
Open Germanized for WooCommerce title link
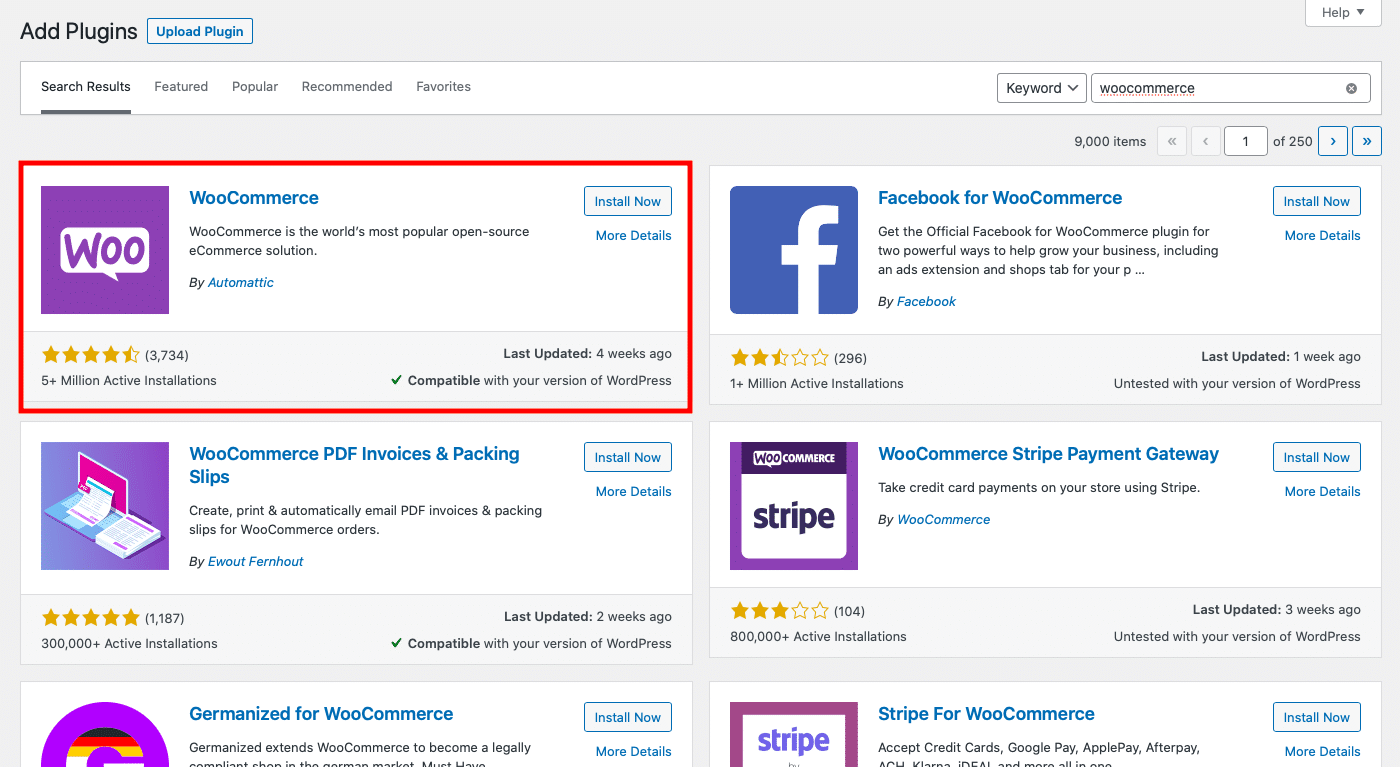(x=321, y=714)
